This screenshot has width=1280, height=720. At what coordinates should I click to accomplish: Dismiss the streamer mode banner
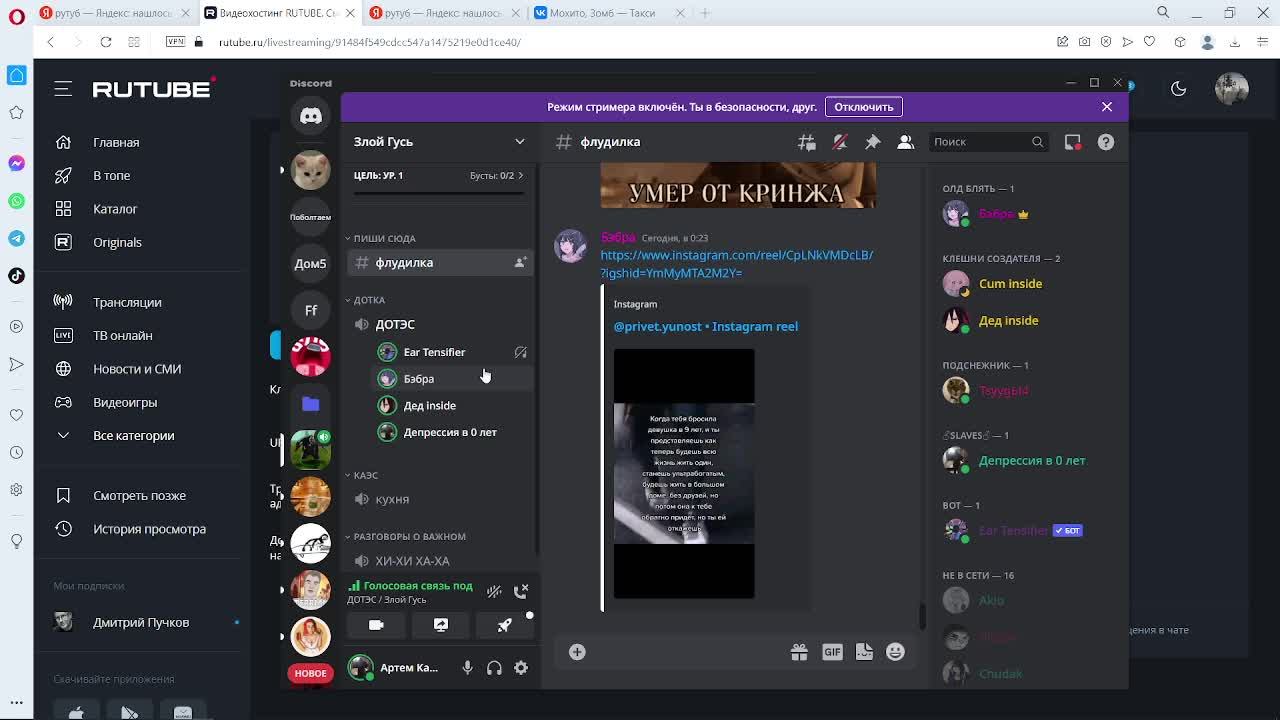coord(1107,107)
